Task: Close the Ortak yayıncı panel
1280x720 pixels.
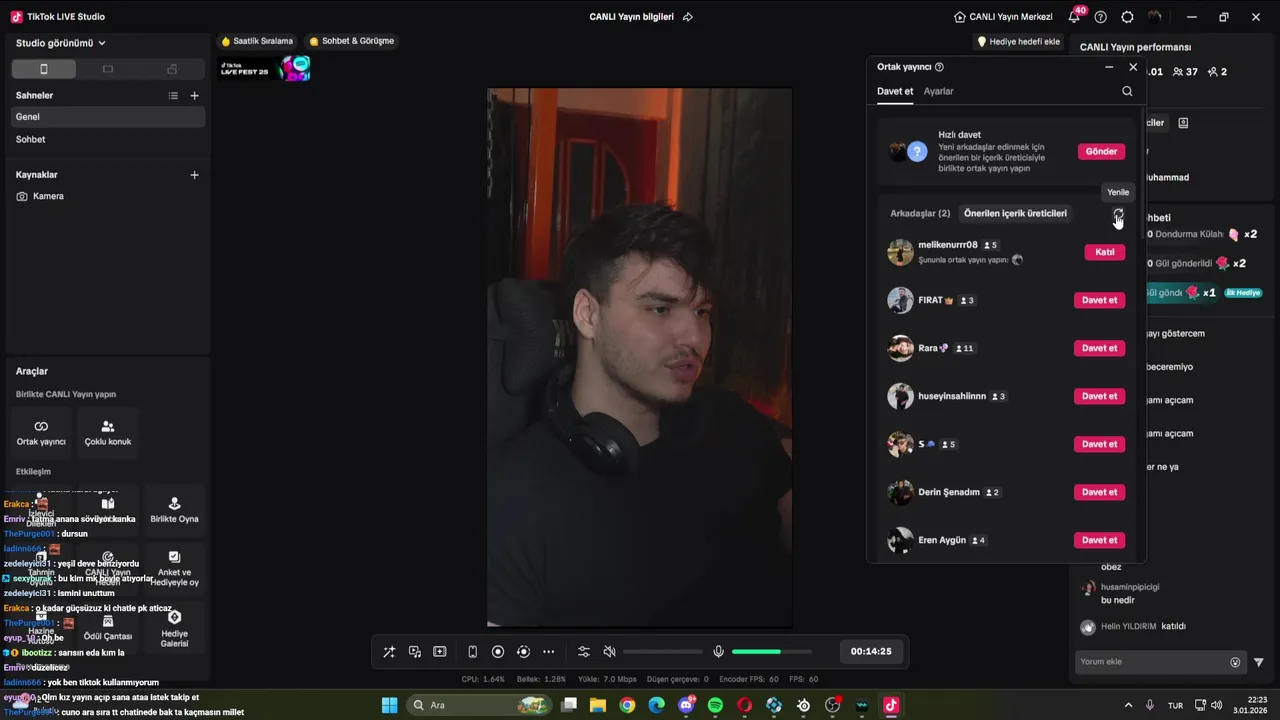Action: click(x=1133, y=67)
